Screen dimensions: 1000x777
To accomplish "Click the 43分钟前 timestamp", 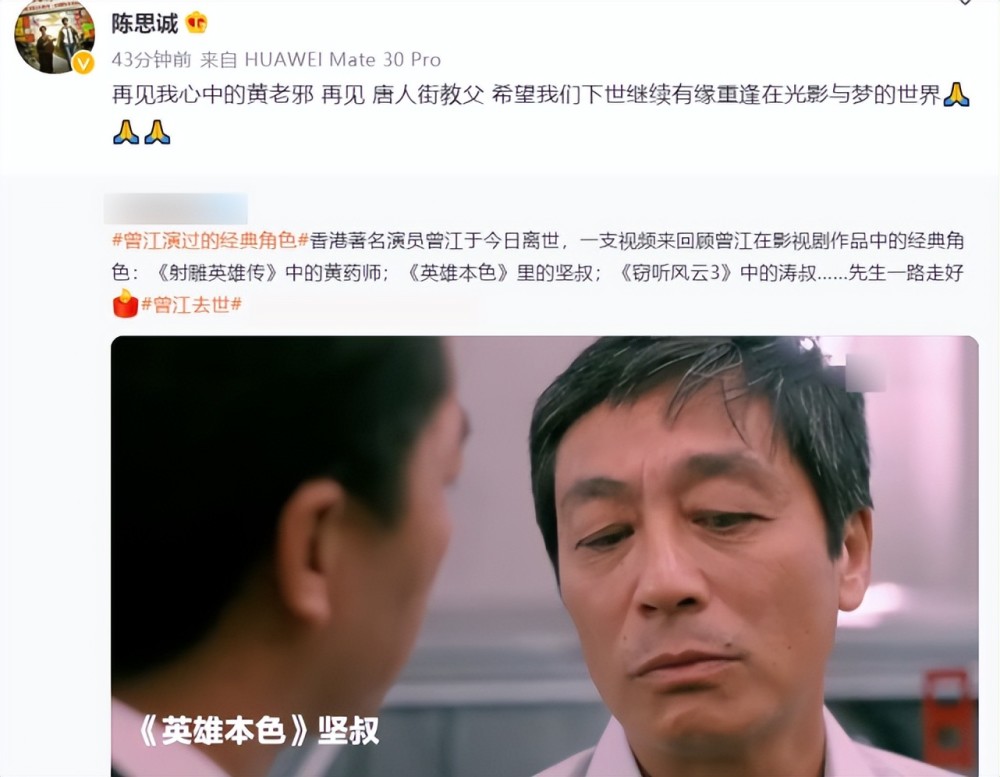I will click(151, 60).
